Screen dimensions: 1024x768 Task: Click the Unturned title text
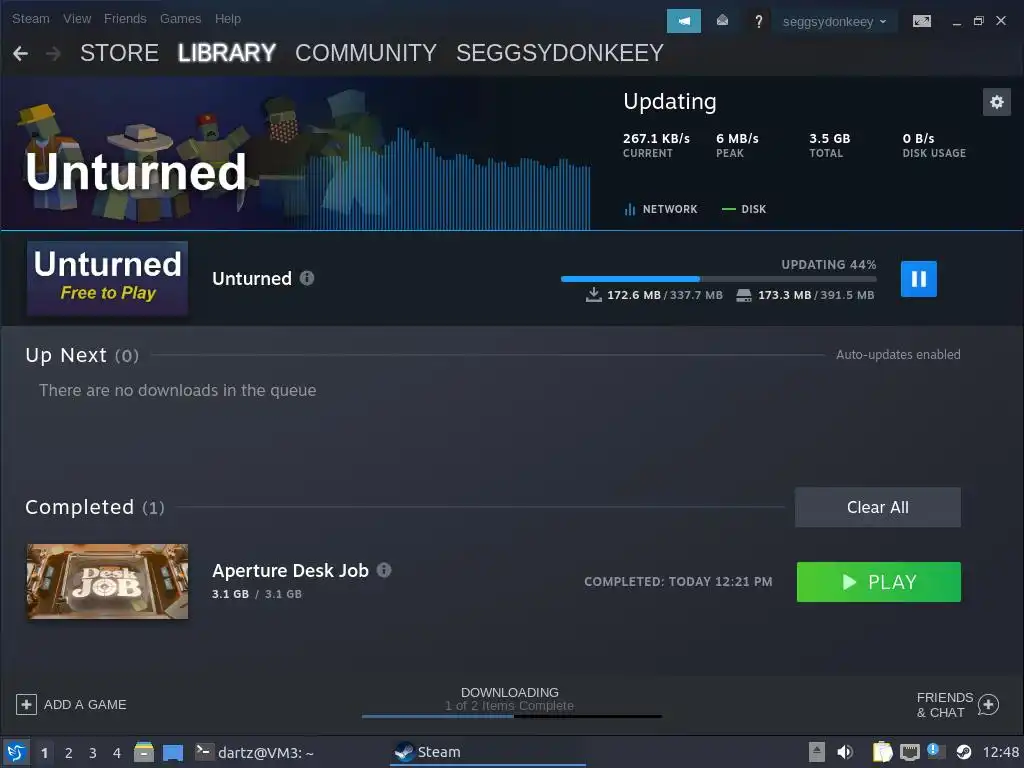coord(252,279)
